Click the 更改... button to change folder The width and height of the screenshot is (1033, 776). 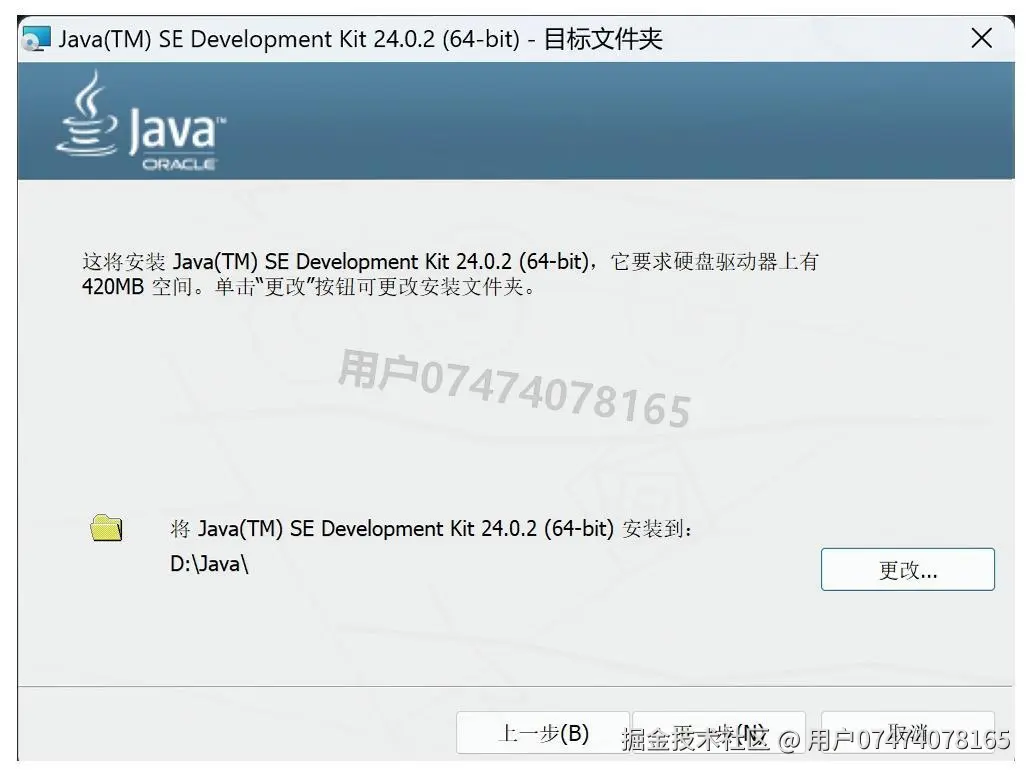[907, 569]
